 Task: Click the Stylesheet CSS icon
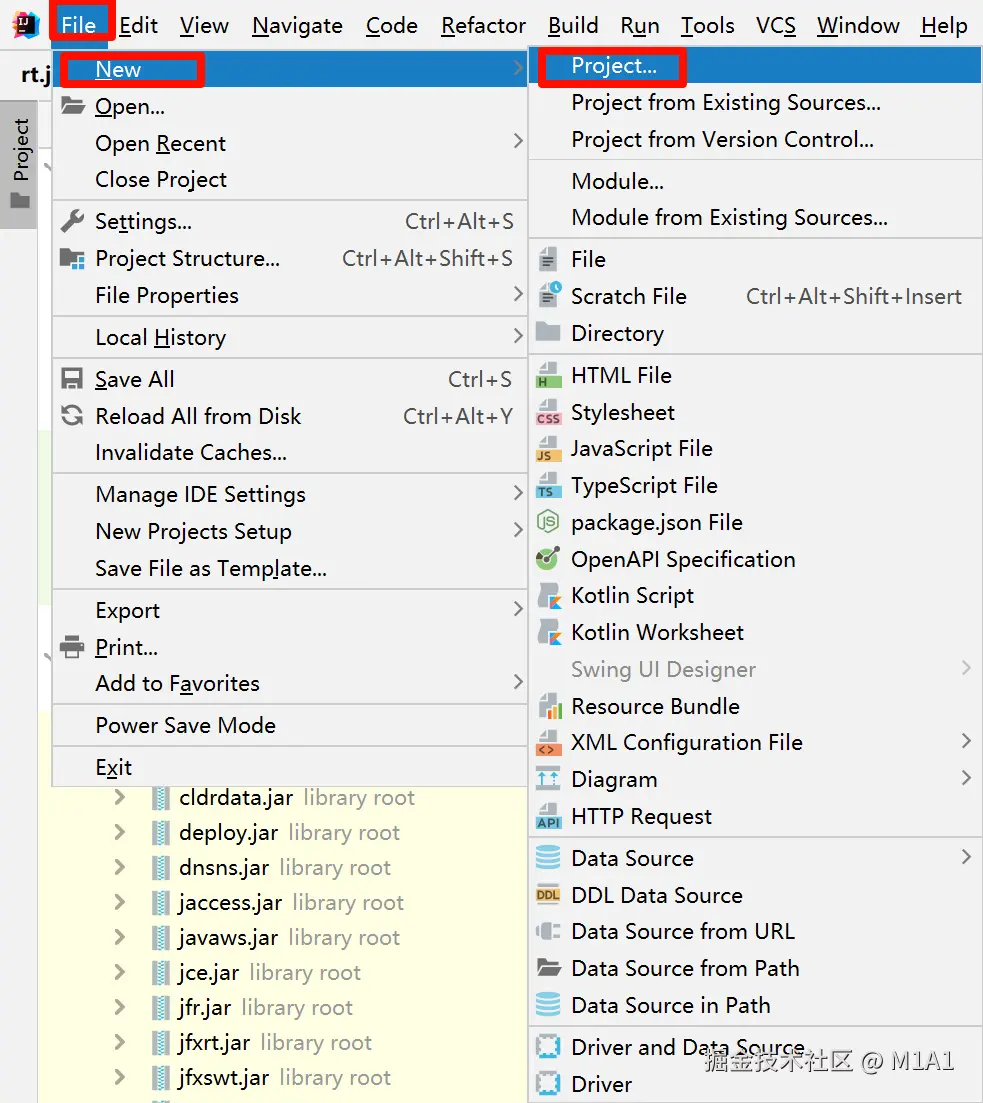(x=548, y=413)
